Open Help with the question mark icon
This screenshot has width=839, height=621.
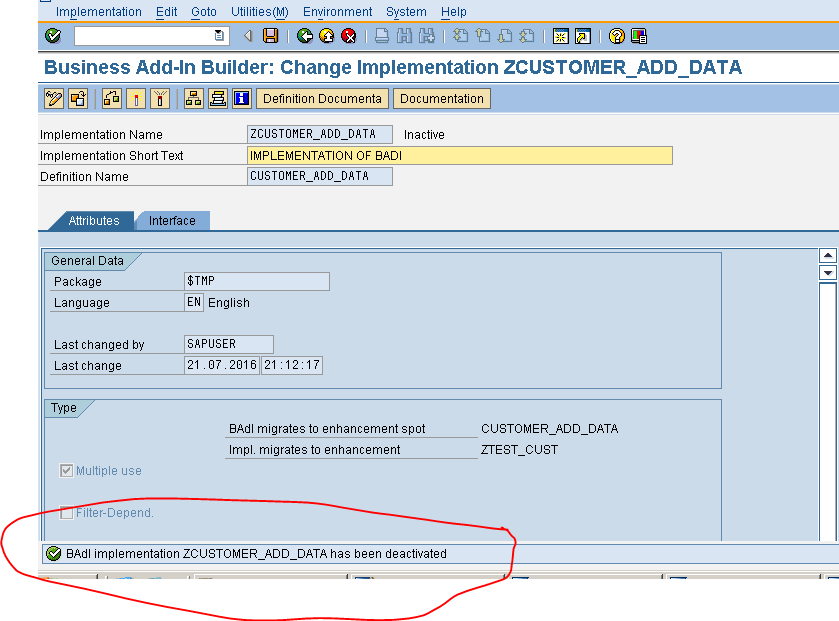click(617, 36)
